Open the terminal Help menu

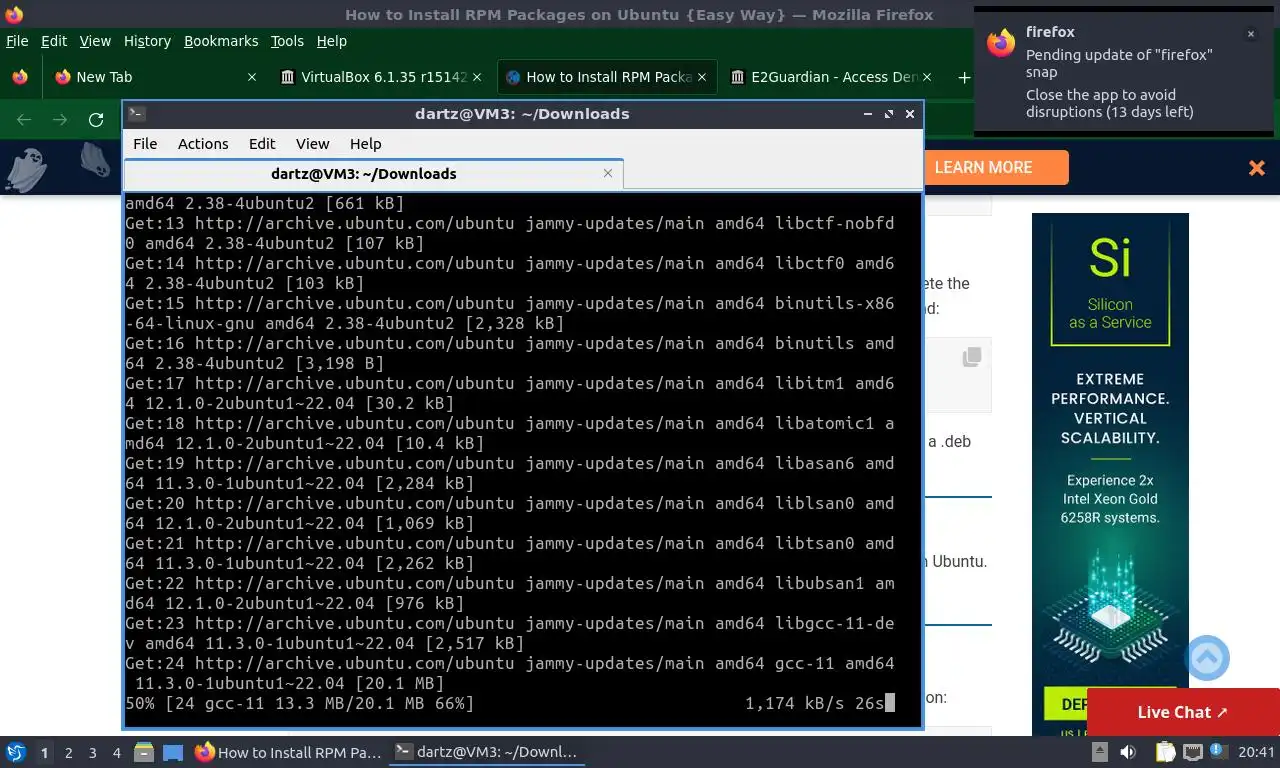[365, 143]
